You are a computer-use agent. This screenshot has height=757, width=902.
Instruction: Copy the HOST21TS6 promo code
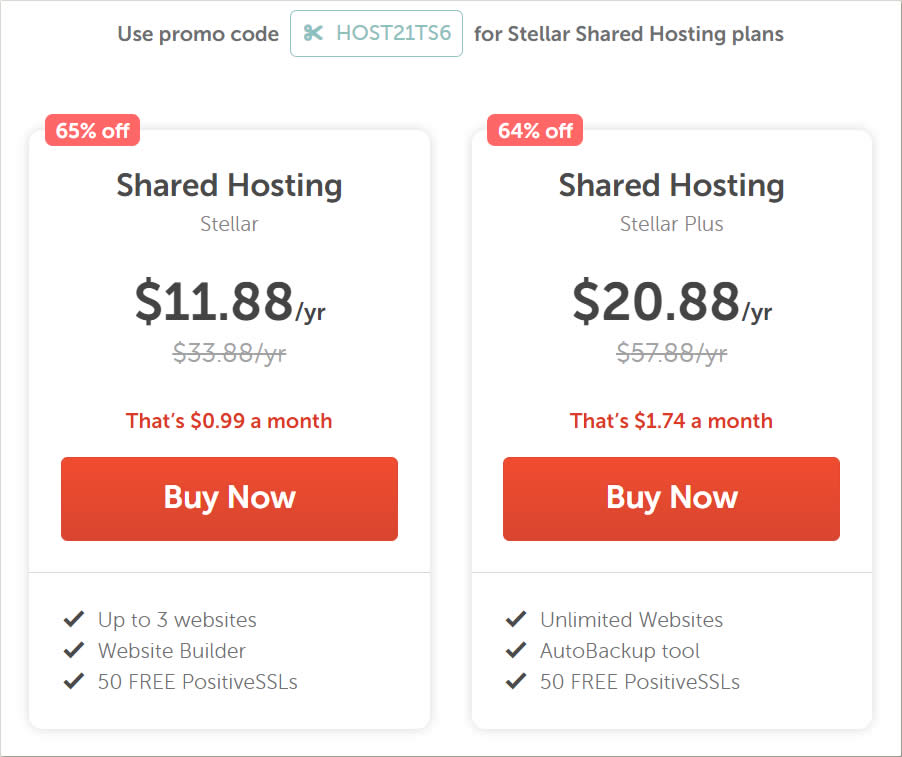click(x=376, y=33)
